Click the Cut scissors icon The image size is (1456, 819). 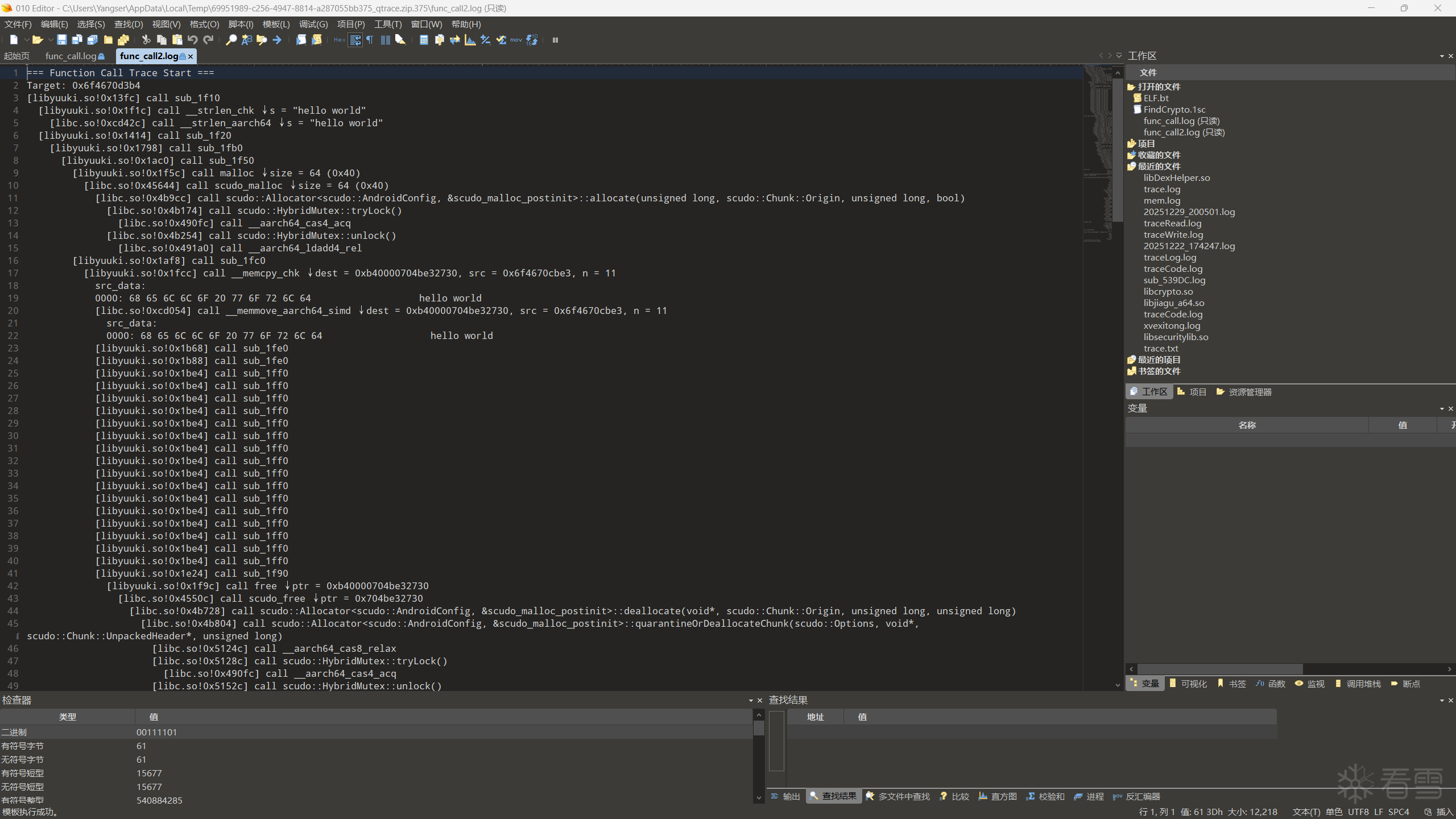pyautogui.click(x=146, y=40)
